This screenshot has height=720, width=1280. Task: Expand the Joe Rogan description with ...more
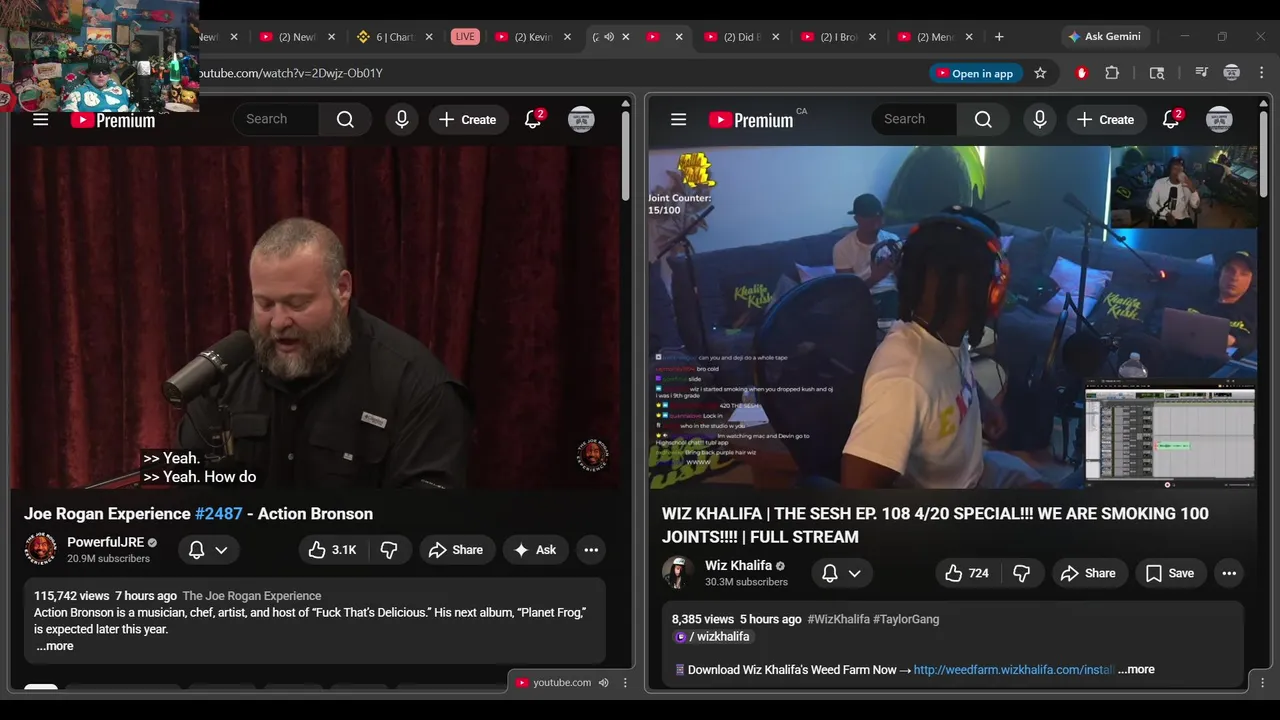pos(55,646)
